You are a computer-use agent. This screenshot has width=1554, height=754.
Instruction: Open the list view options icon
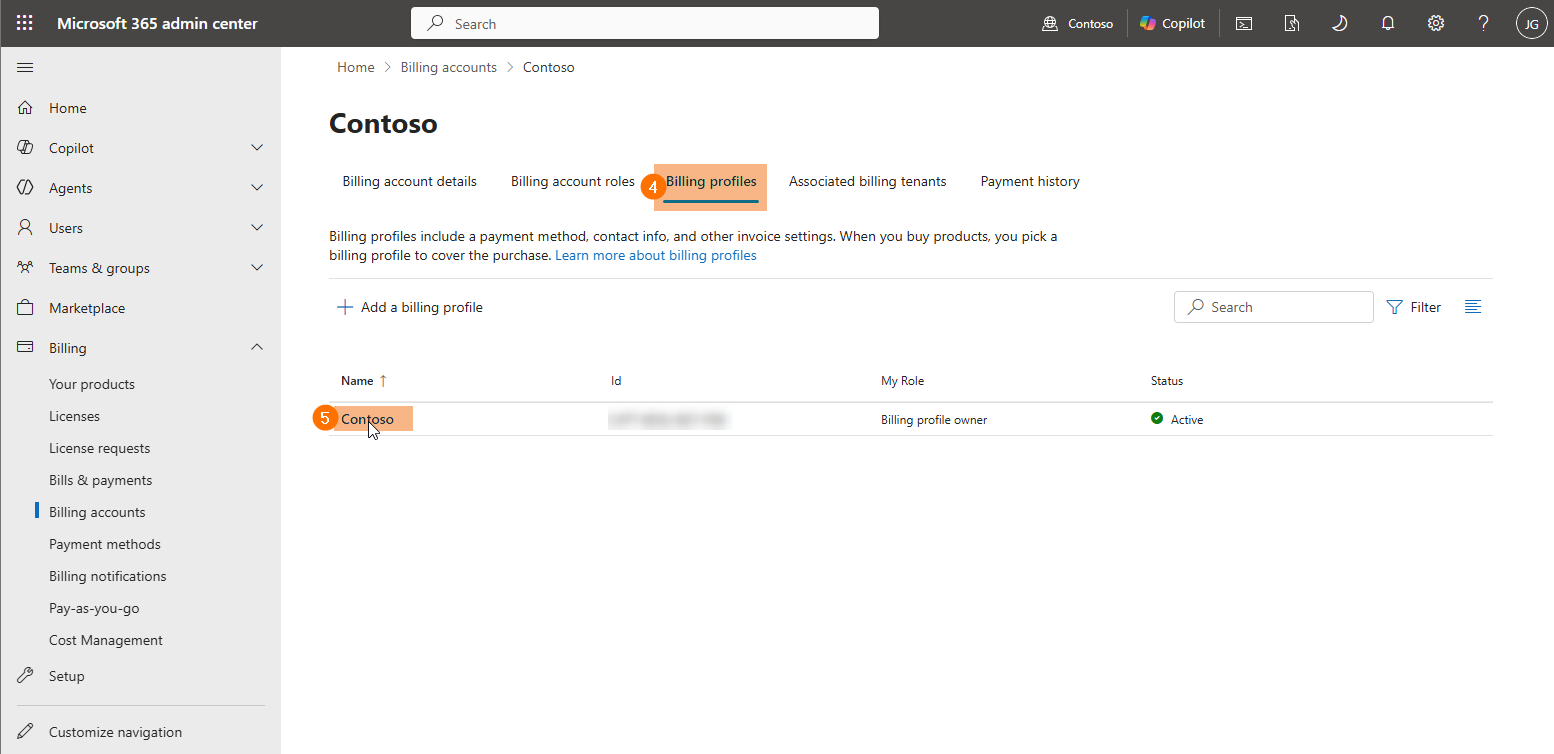(x=1473, y=307)
